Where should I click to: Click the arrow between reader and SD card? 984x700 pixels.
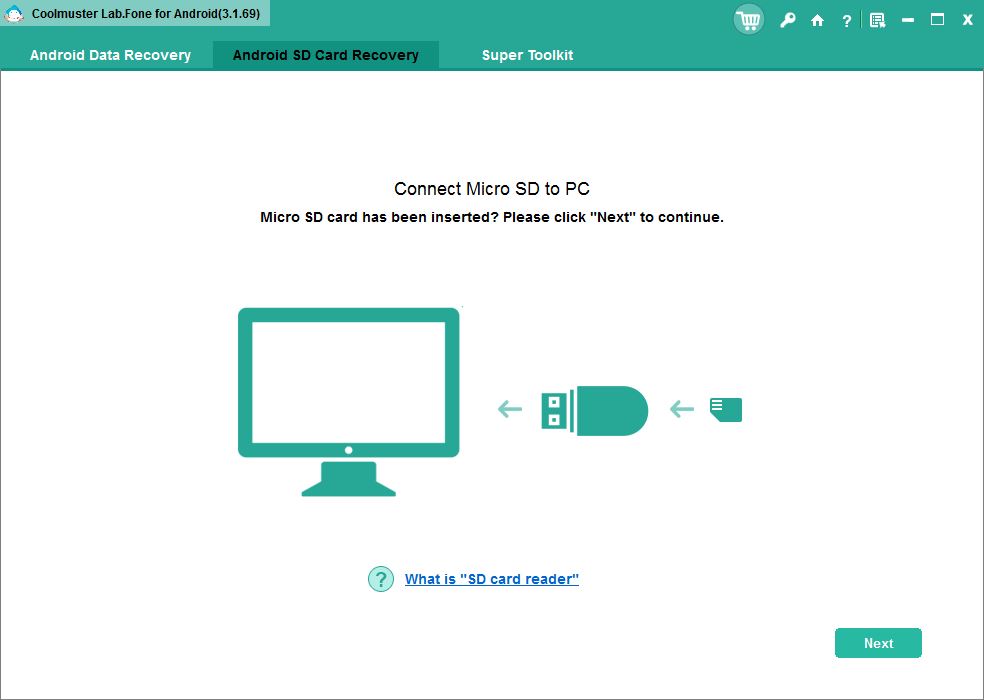click(680, 409)
